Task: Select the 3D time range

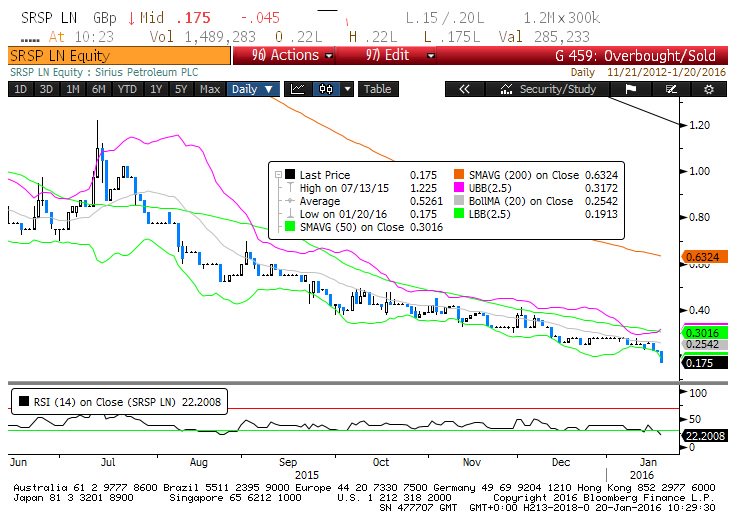Action: 46,89
